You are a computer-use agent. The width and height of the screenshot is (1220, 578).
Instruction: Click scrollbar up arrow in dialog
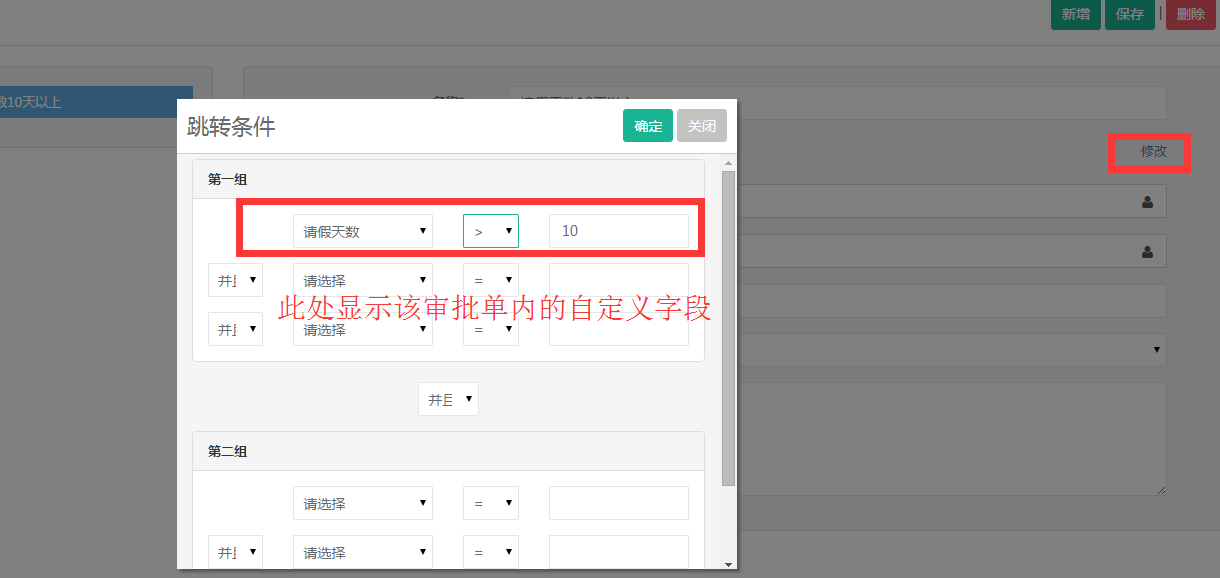[728, 163]
